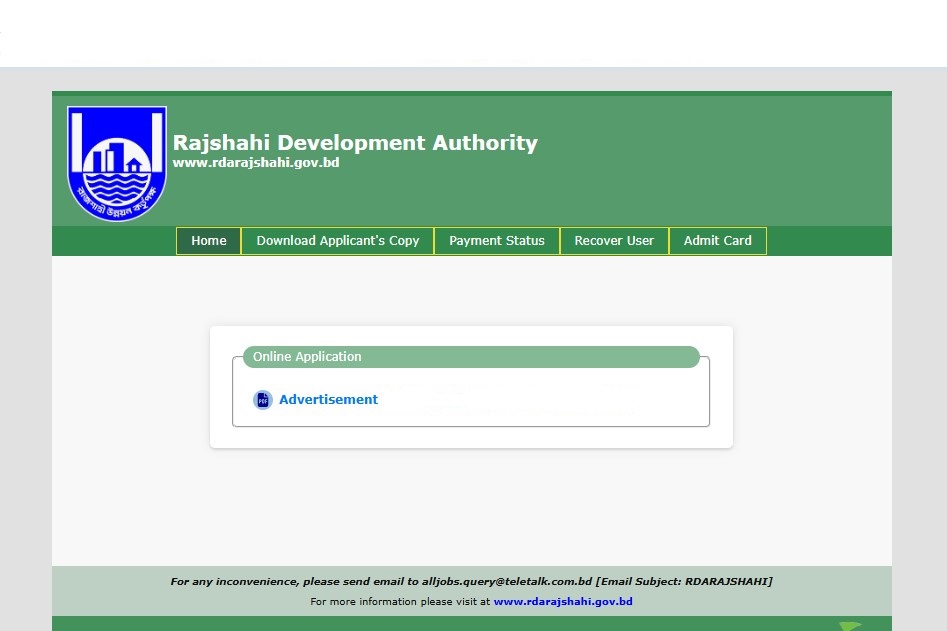Click the PDF icon beside Advertisement

[263, 400]
